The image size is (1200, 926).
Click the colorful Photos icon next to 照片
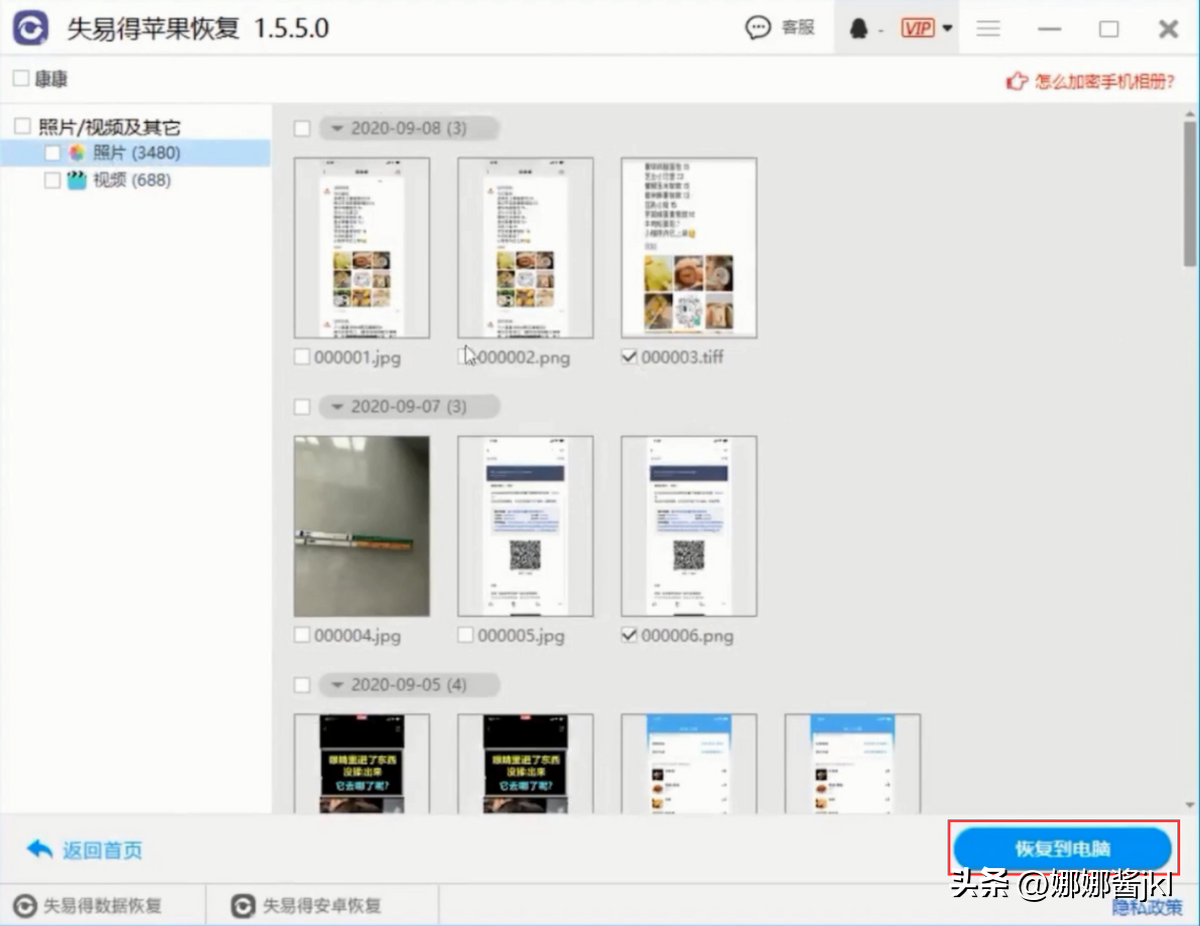click(x=77, y=153)
